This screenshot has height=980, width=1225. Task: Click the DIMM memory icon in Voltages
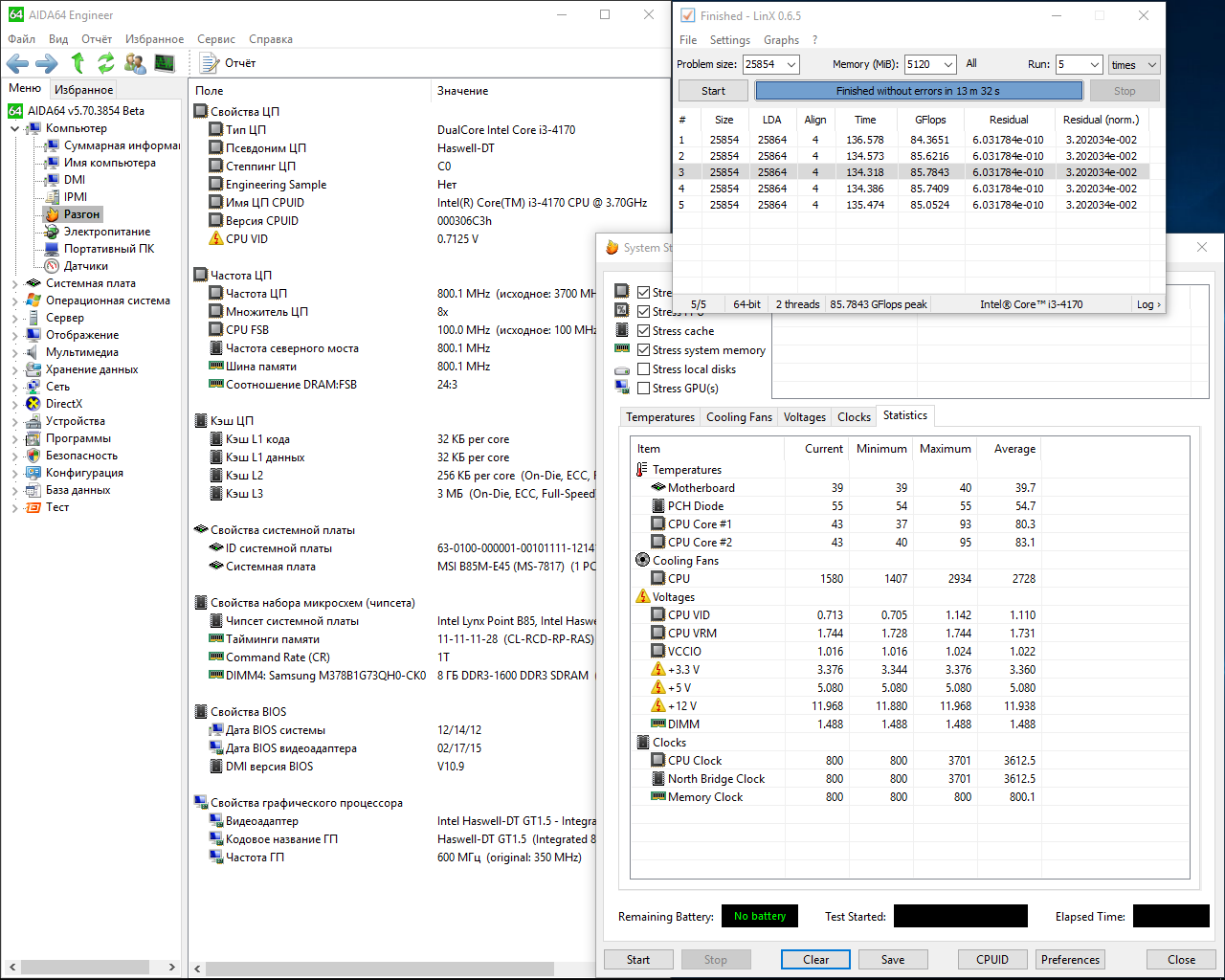coord(658,724)
